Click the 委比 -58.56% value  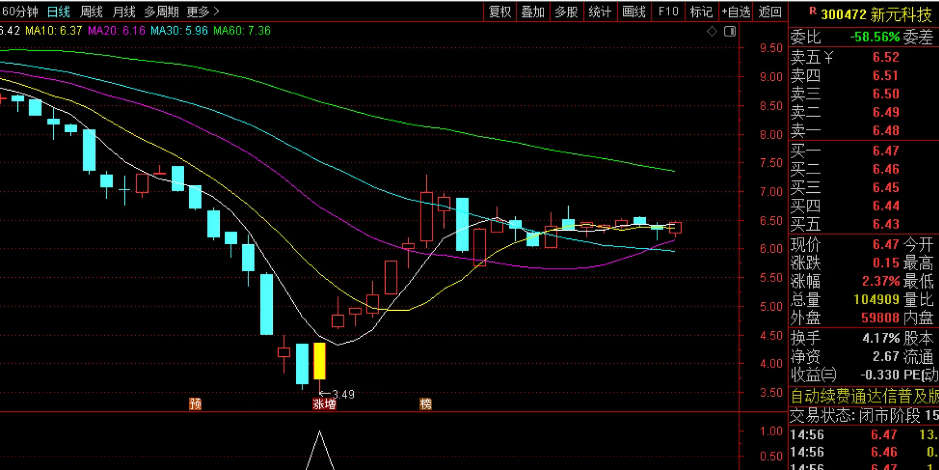point(875,37)
